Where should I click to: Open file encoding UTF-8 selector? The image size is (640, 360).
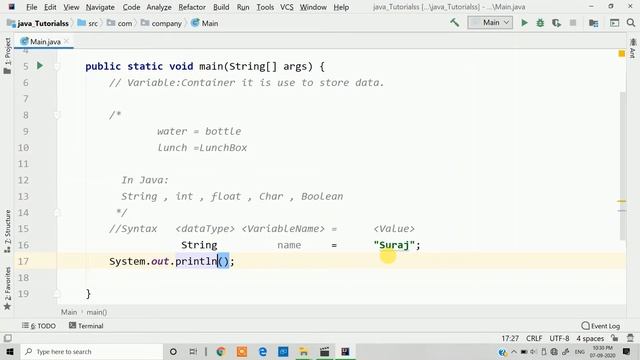[x=559, y=338]
